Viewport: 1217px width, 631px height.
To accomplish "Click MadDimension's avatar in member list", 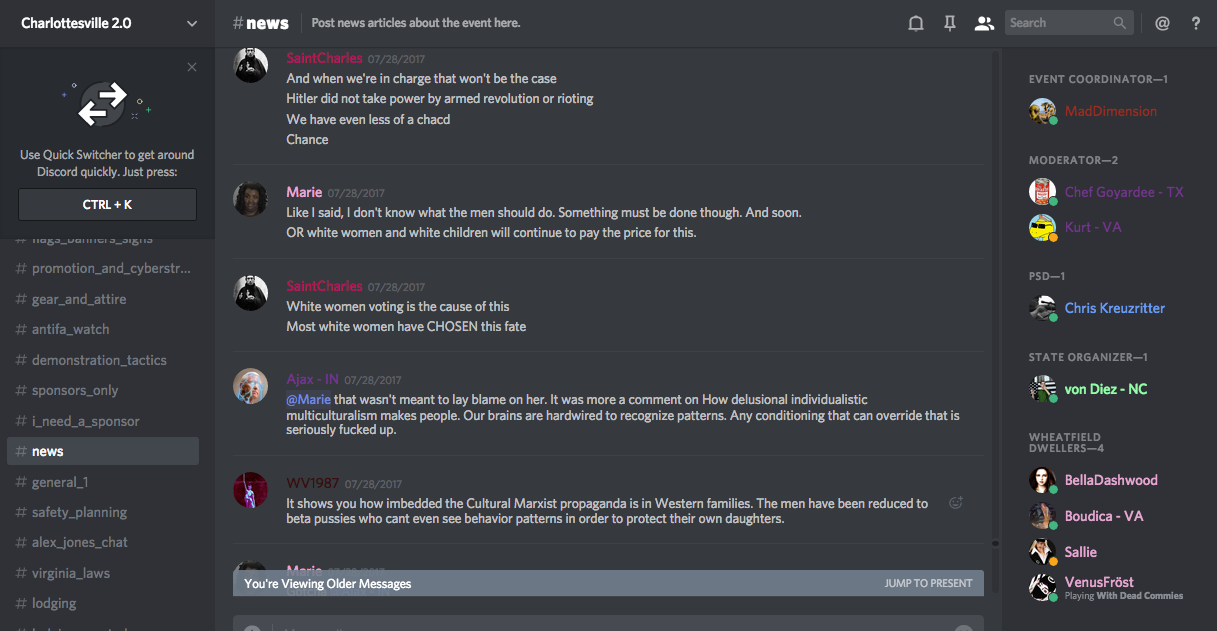I will [x=1042, y=111].
